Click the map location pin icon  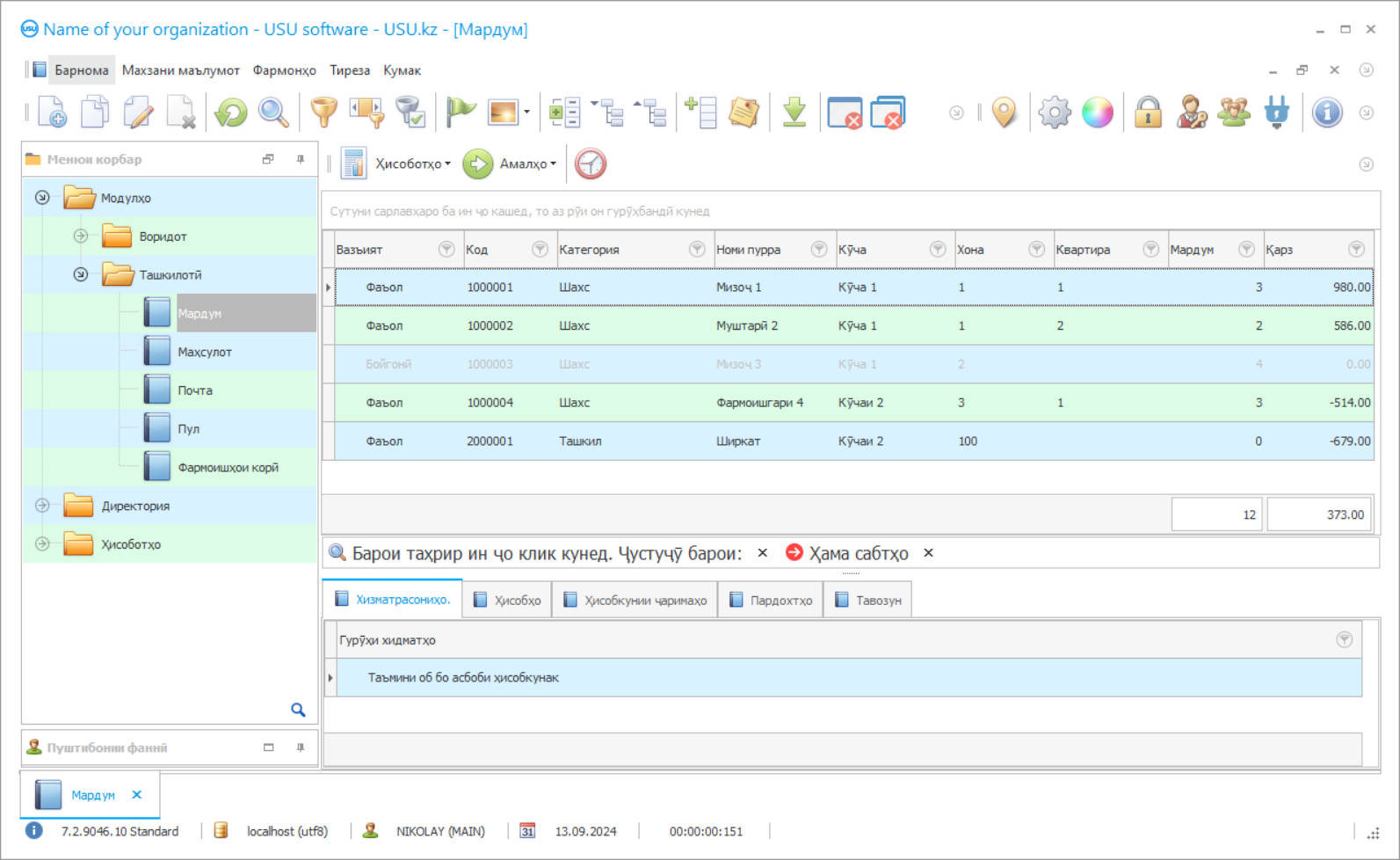tap(1004, 113)
